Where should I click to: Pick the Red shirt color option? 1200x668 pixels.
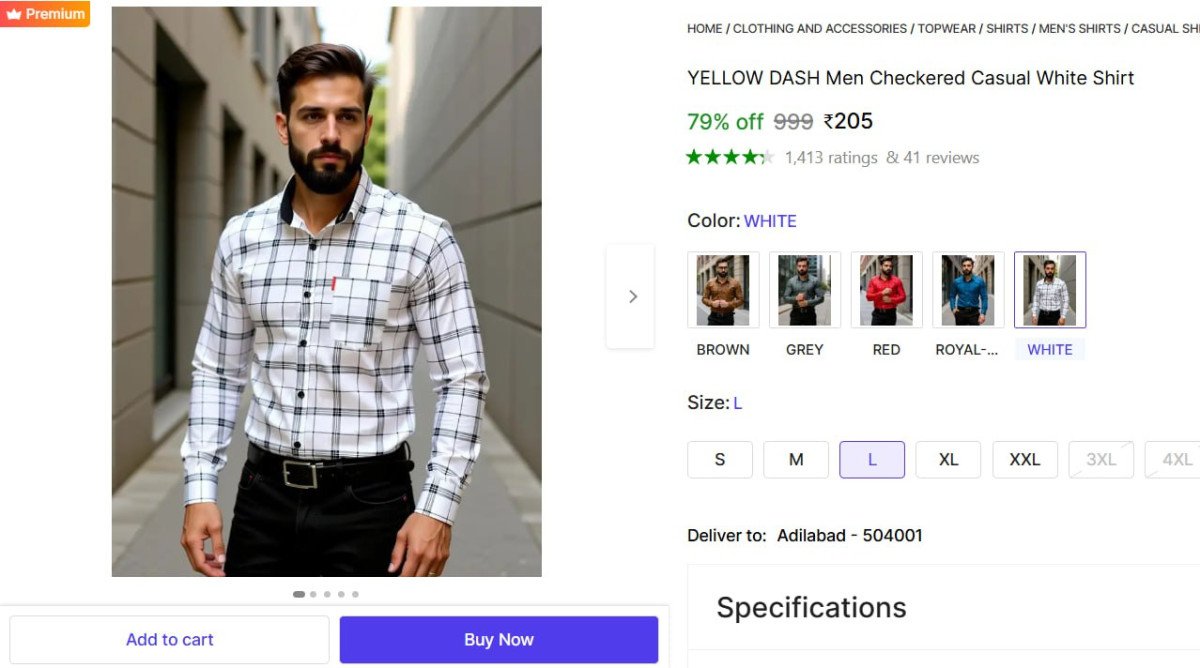[887, 290]
